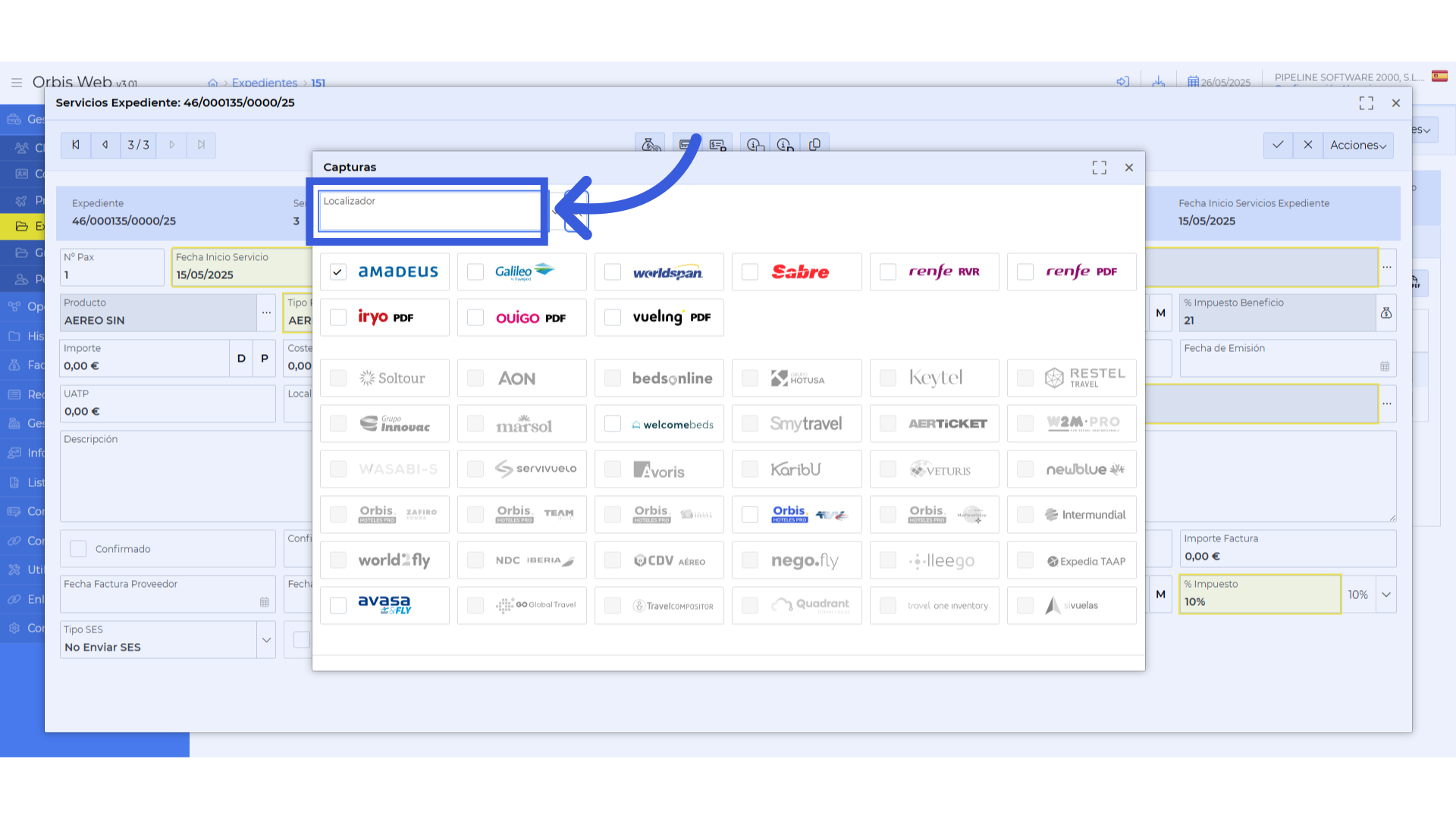Screen dimensions: 1456x819
Task: Click the download icon in the top bar
Action: (x=1158, y=82)
